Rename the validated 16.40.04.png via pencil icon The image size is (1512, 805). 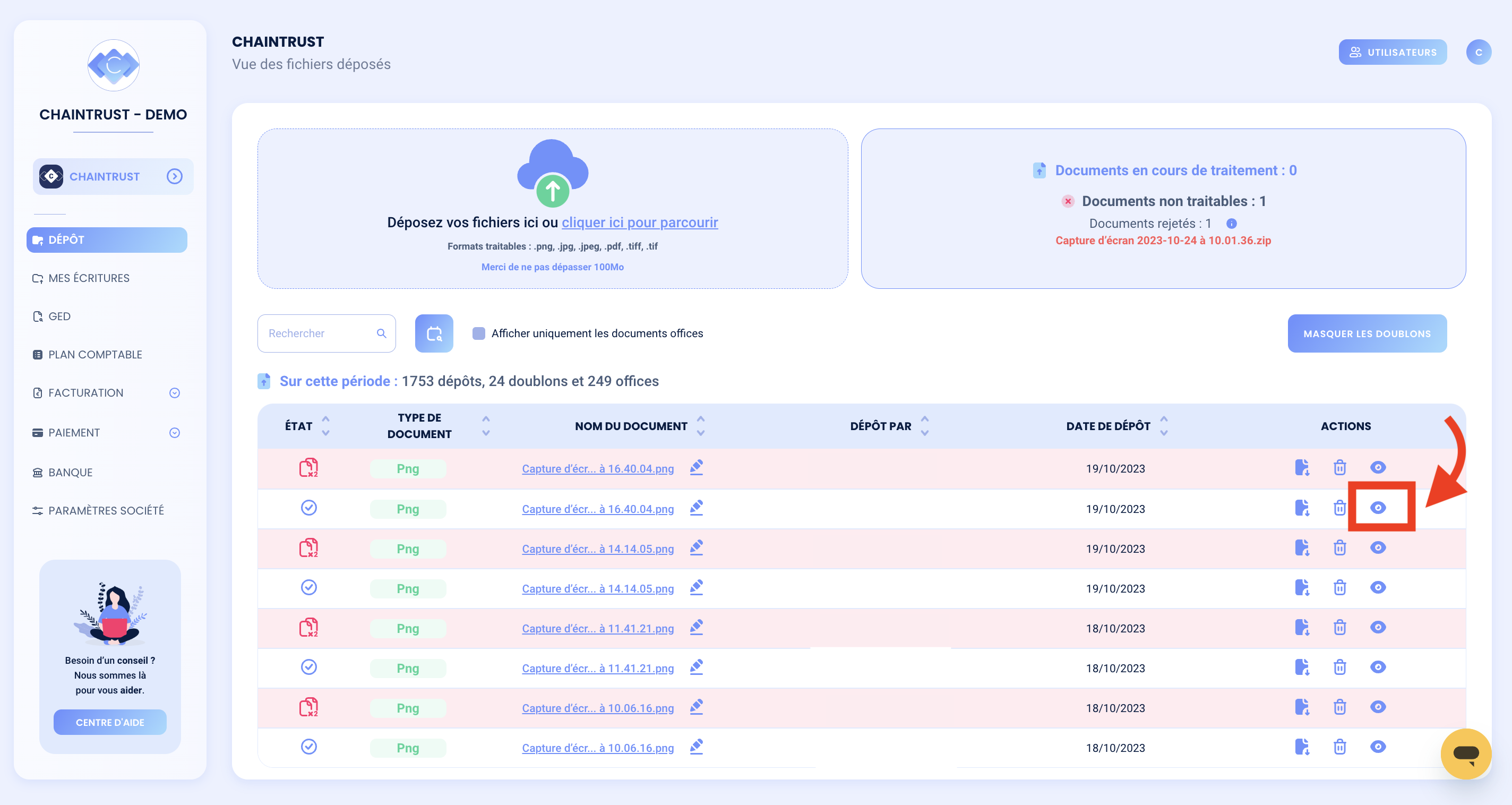pos(696,507)
